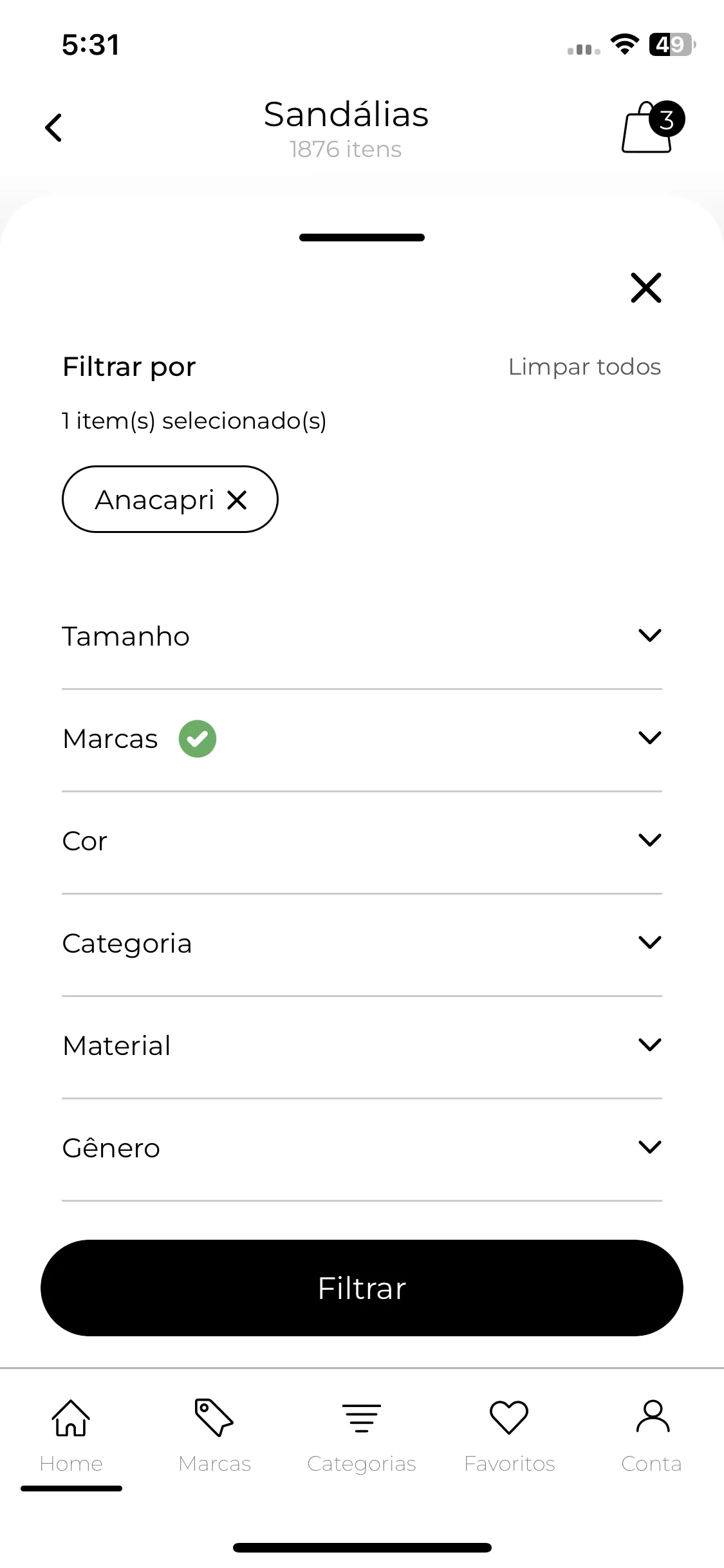This screenshot has height=1568, width=724.
Task: Expand the Gênero filter section
Action: [362, 1148]
